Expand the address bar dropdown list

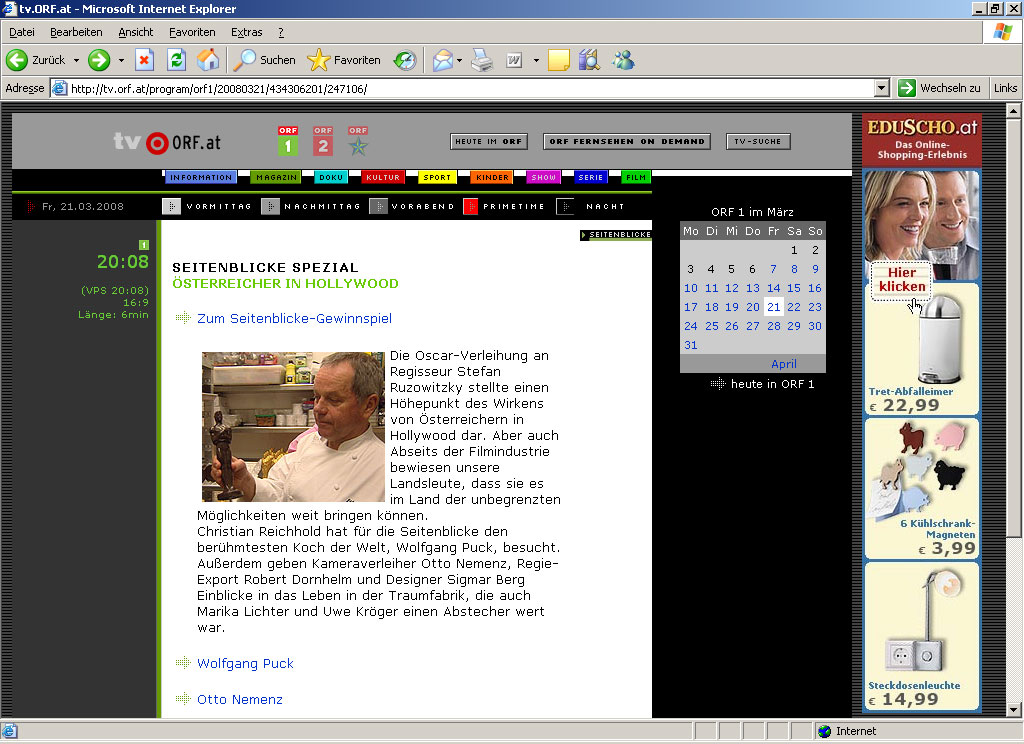click(x=881, y=88)
